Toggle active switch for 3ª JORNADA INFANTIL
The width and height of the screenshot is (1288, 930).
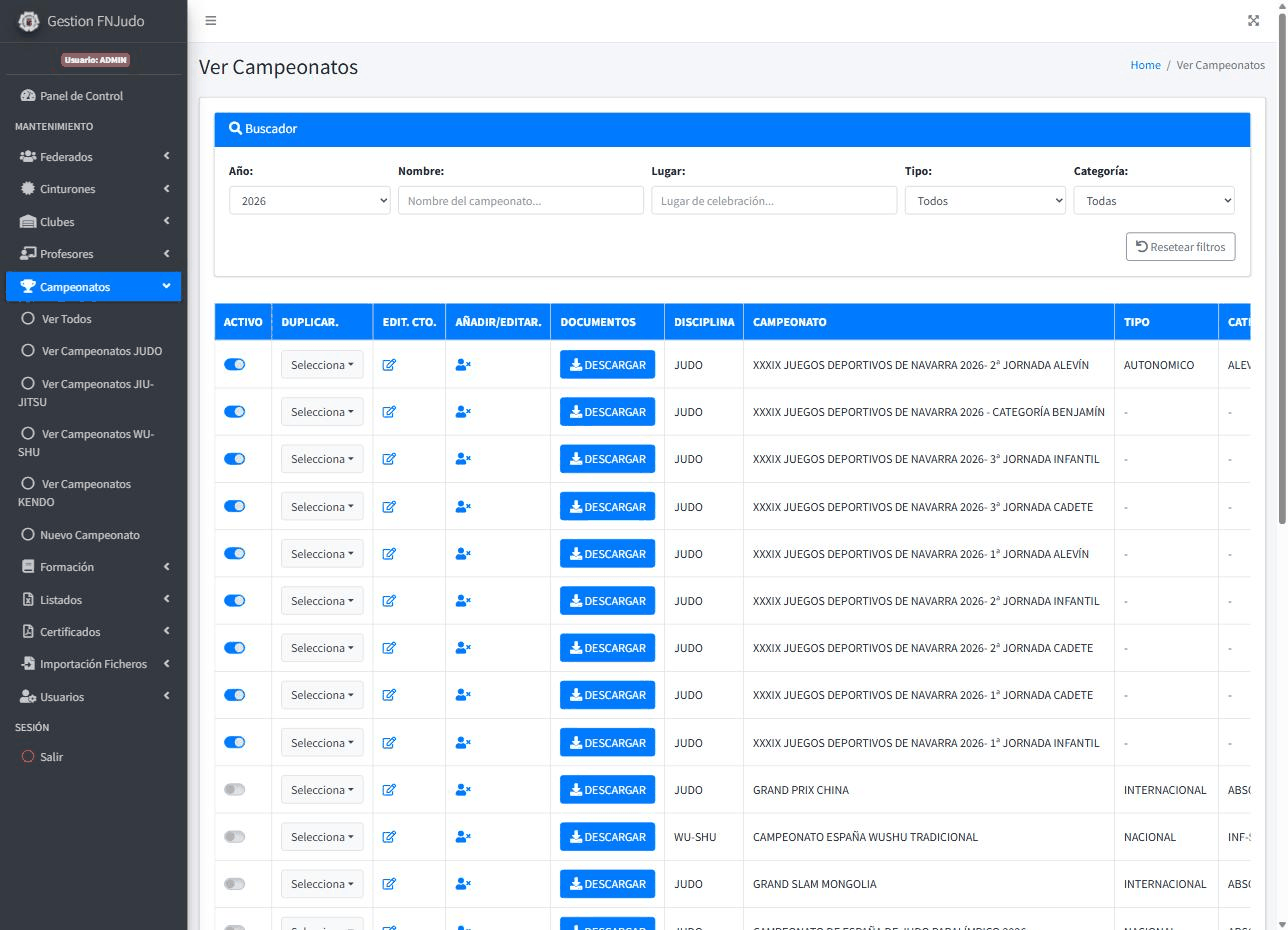click(x=235, y=459)
